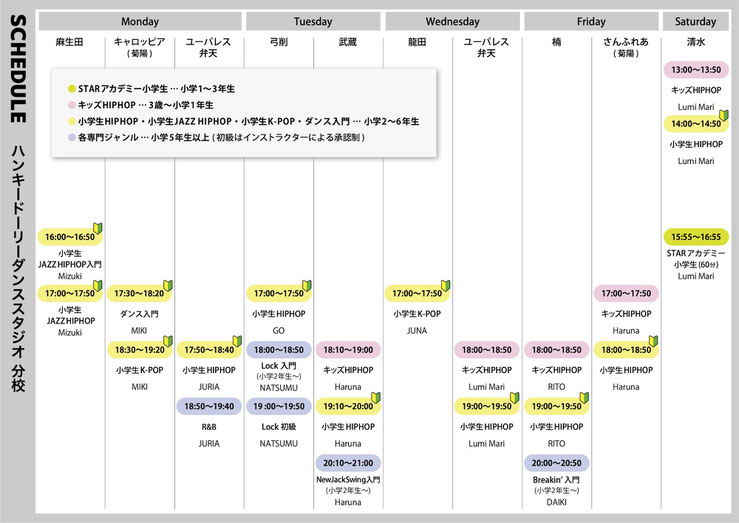Click the 'ダンス入門' class name

click(x=140, y=314)
